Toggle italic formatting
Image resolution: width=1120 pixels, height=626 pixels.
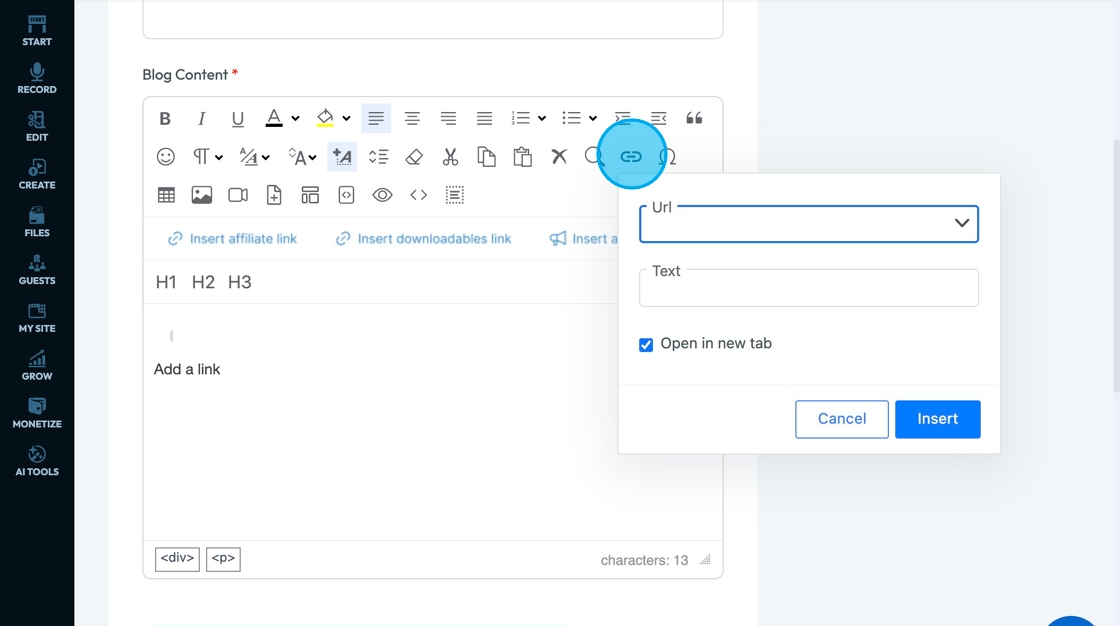tap(201, 119)
